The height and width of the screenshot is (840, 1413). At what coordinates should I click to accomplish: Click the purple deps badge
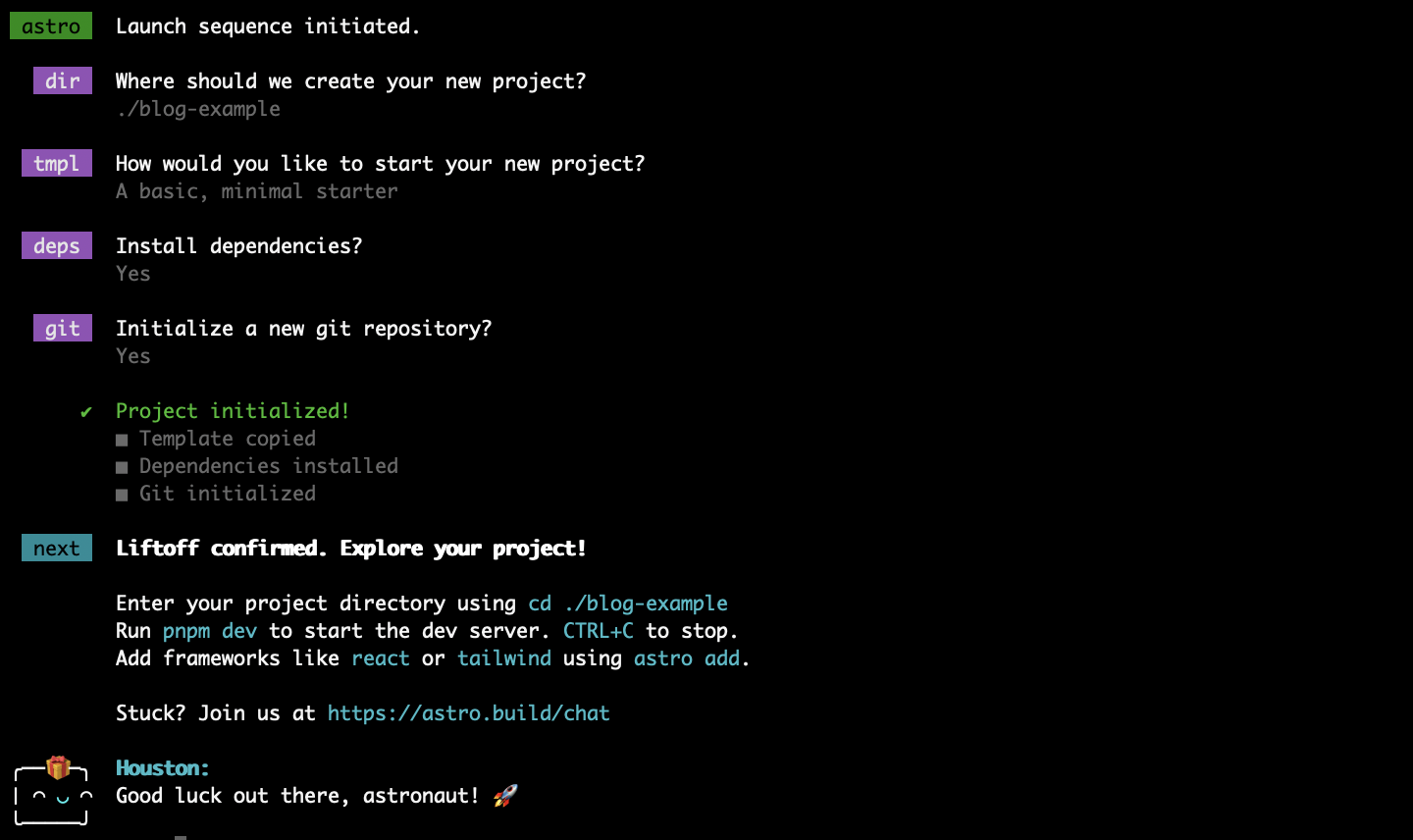(57, 246)
